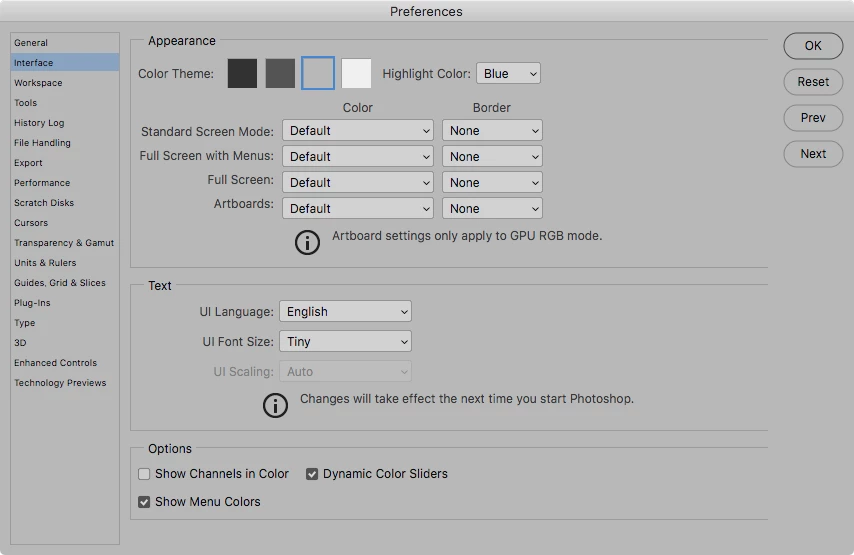Screen dimensions: 854x555
Task: Switch to Cursors preferences
Action: tap(65, 223)
